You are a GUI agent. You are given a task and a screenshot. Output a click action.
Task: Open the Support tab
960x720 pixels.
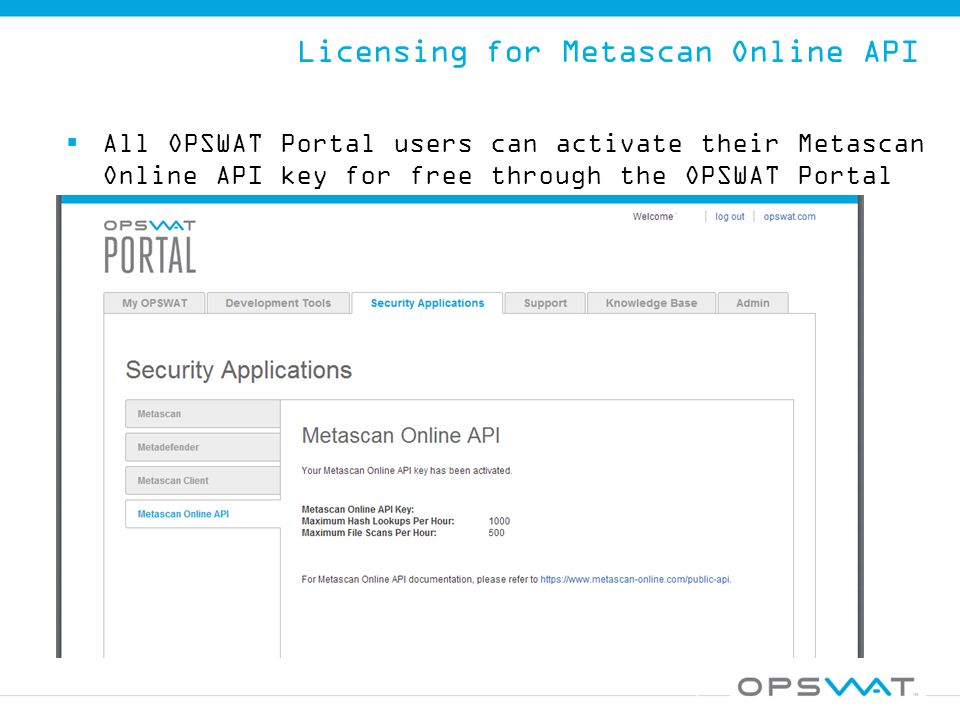(x=545, y=303)
